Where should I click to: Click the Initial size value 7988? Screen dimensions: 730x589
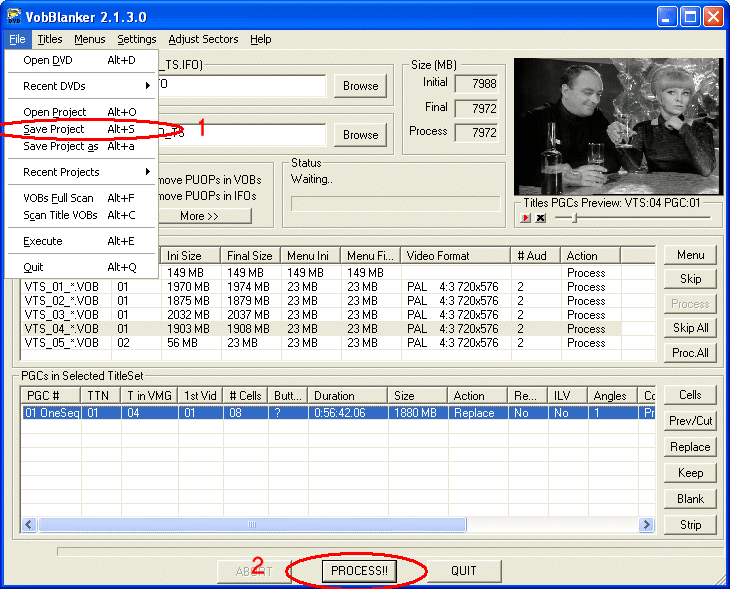(x=476, y=84)
